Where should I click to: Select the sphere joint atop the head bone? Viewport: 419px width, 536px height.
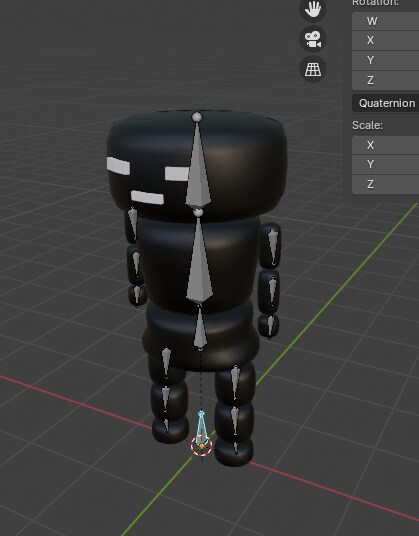[197, 117]
